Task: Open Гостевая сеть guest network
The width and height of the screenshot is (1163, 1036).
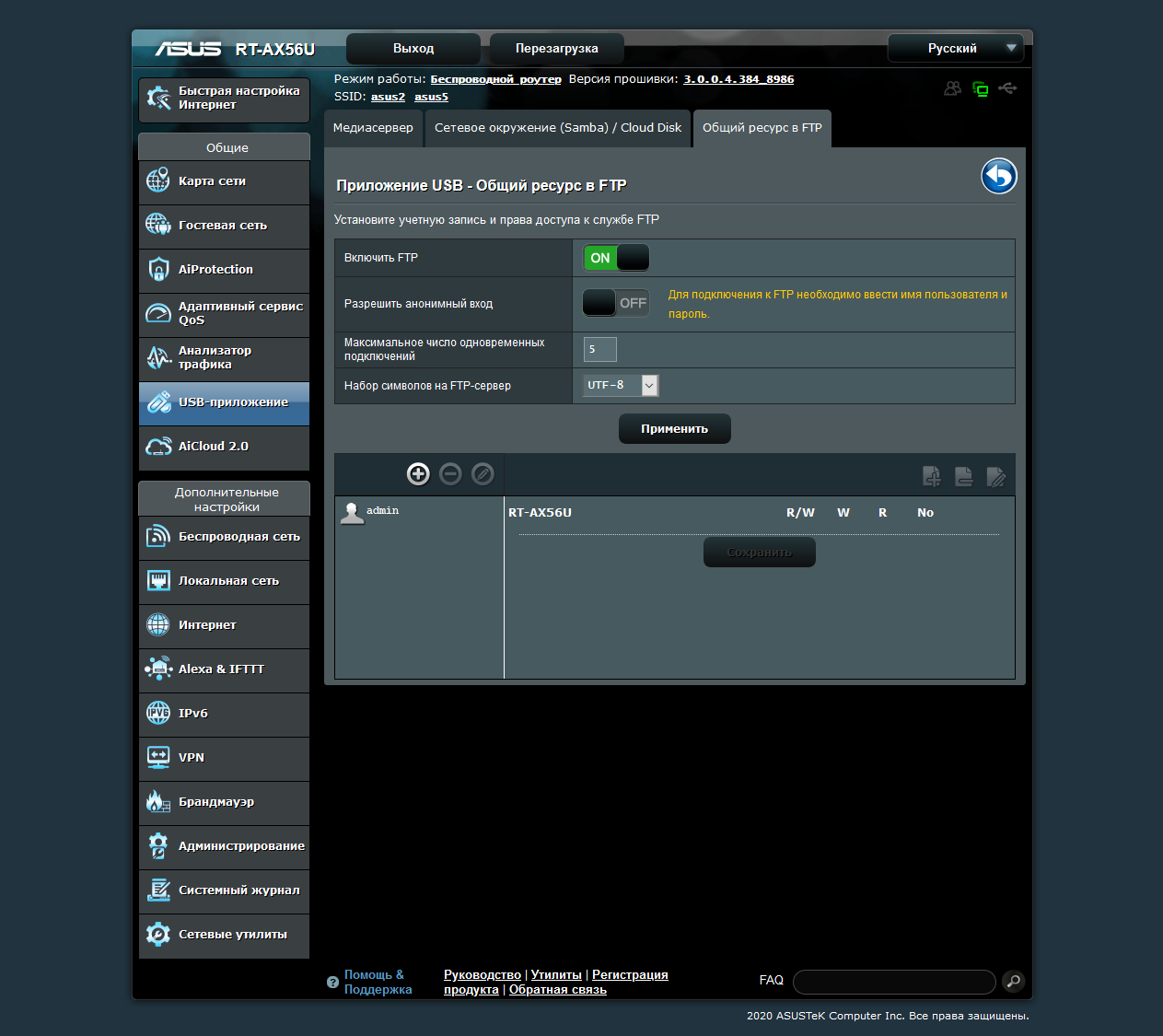Action: [224, 226]
